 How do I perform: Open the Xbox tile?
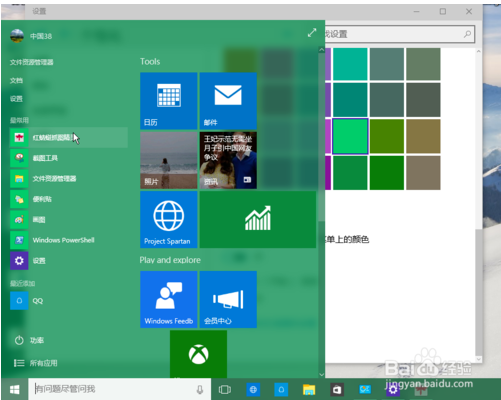199,354
